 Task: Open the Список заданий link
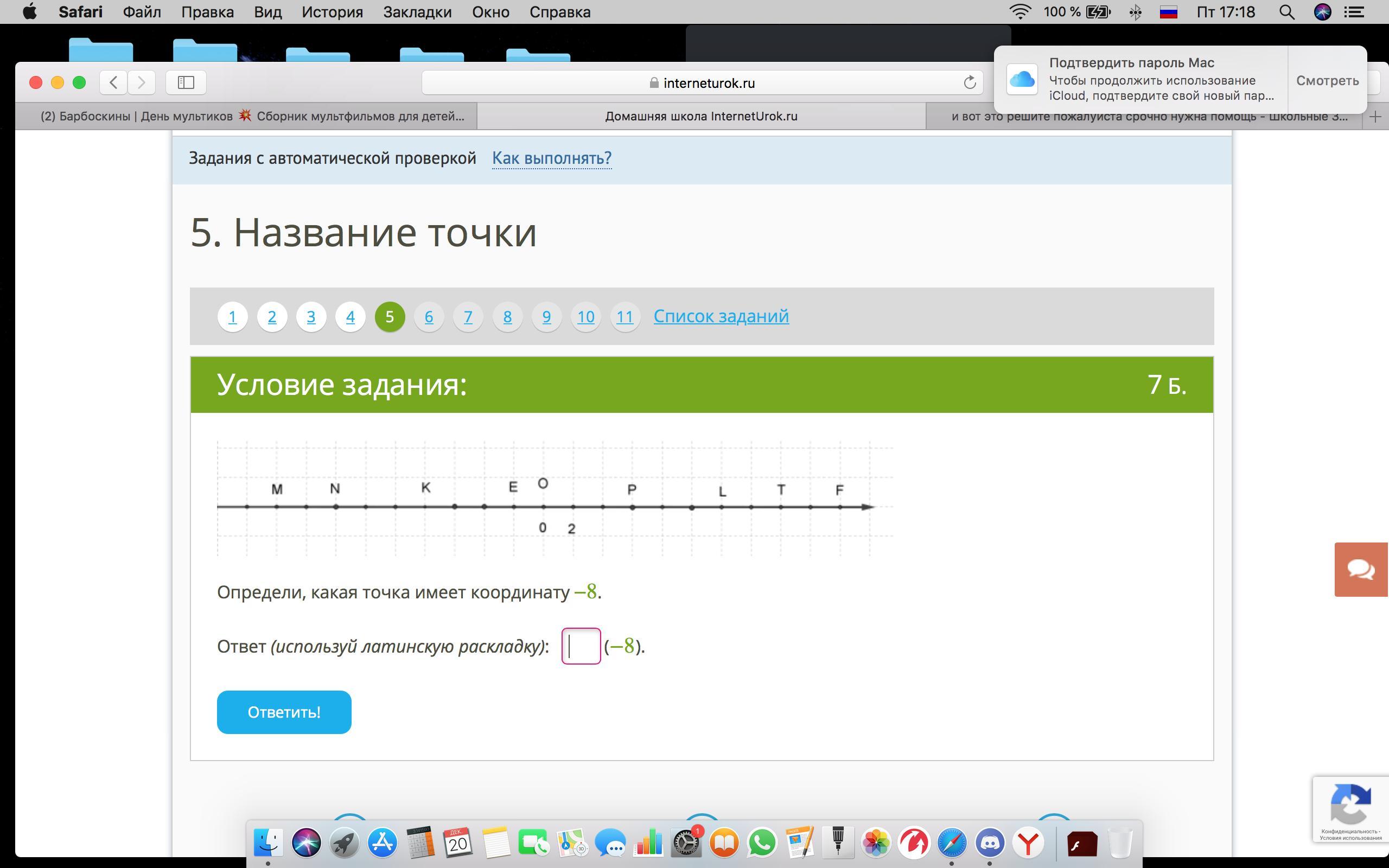721,316
